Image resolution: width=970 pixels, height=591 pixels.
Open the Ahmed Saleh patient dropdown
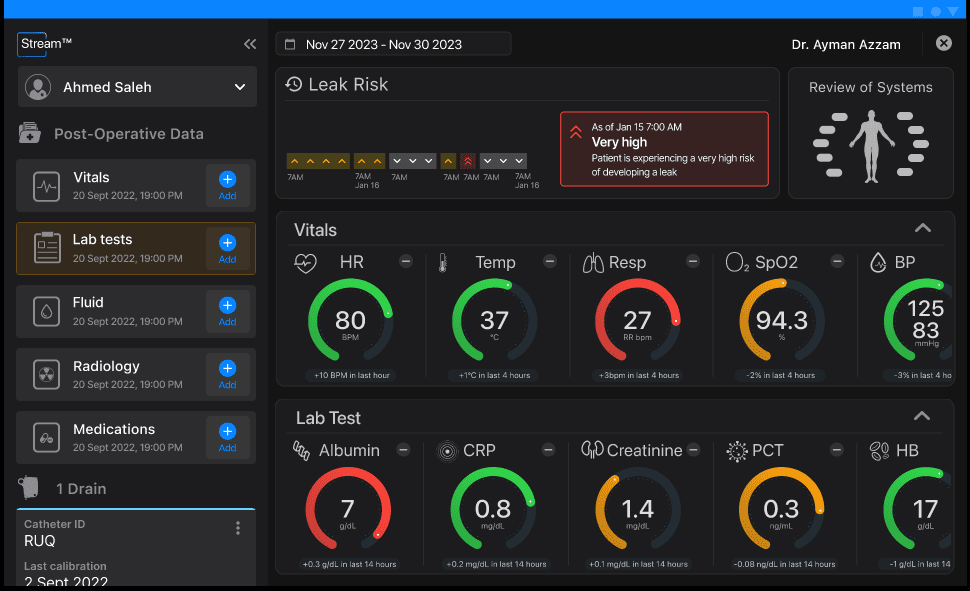point(137,87)
